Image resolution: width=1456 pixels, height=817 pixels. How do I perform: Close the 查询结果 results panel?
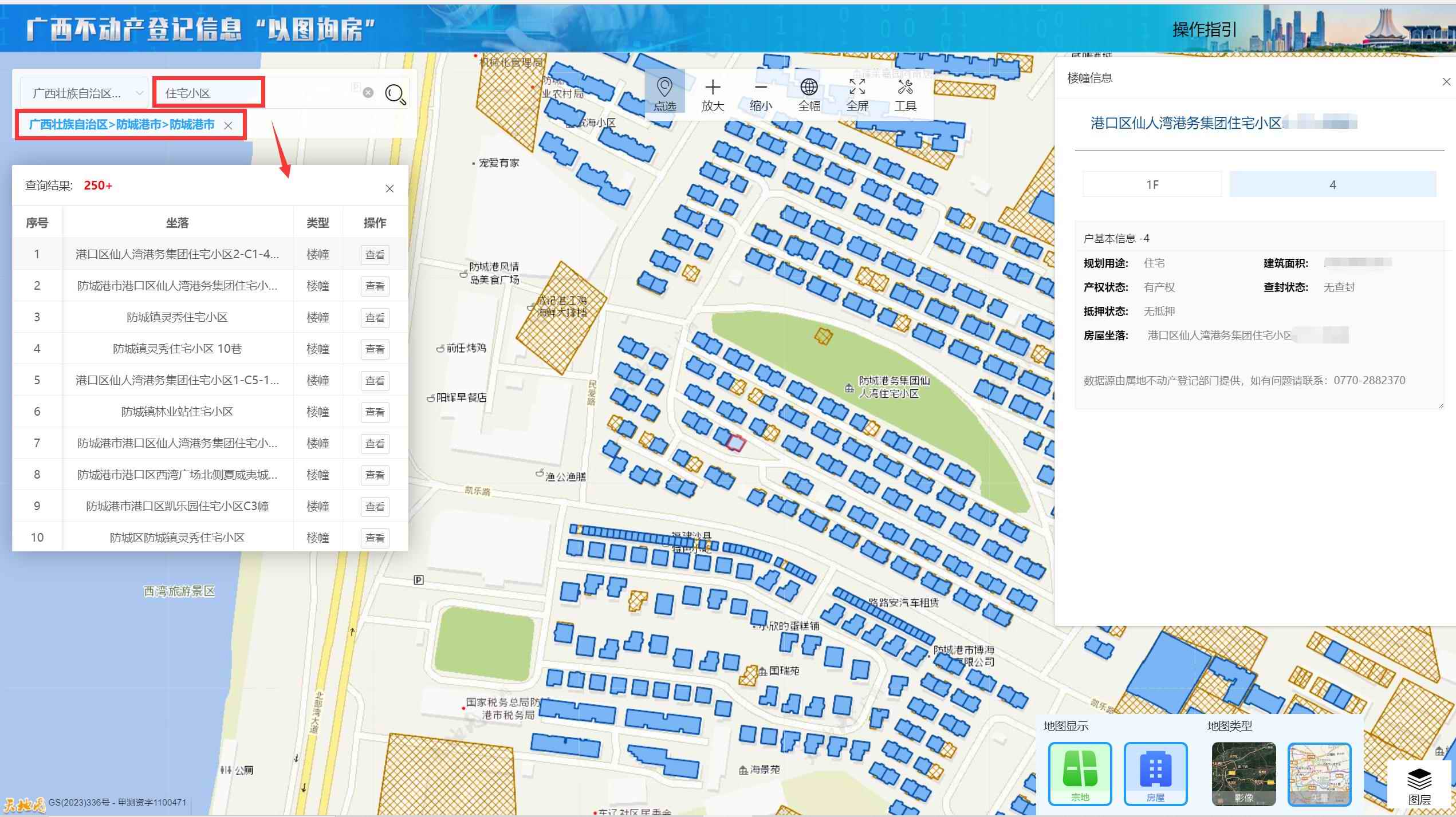tap(389, 188)
